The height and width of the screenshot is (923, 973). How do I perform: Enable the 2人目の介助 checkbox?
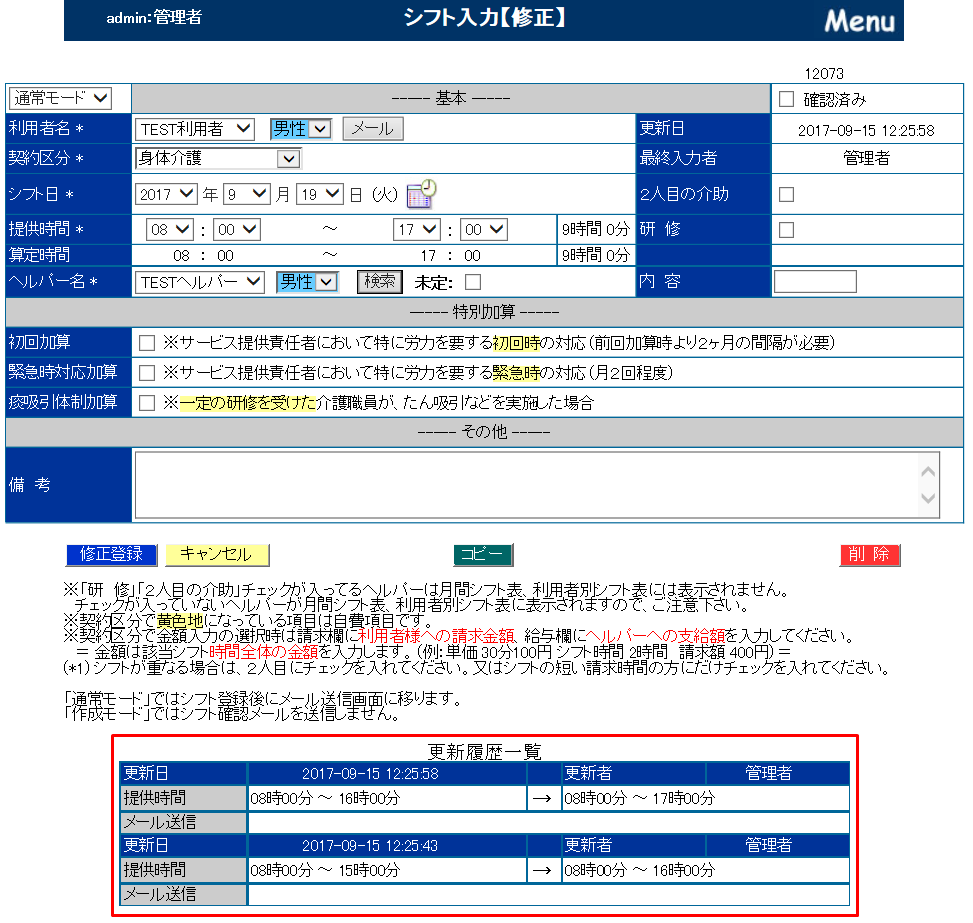pyautogui.click(x=786, y=194)
